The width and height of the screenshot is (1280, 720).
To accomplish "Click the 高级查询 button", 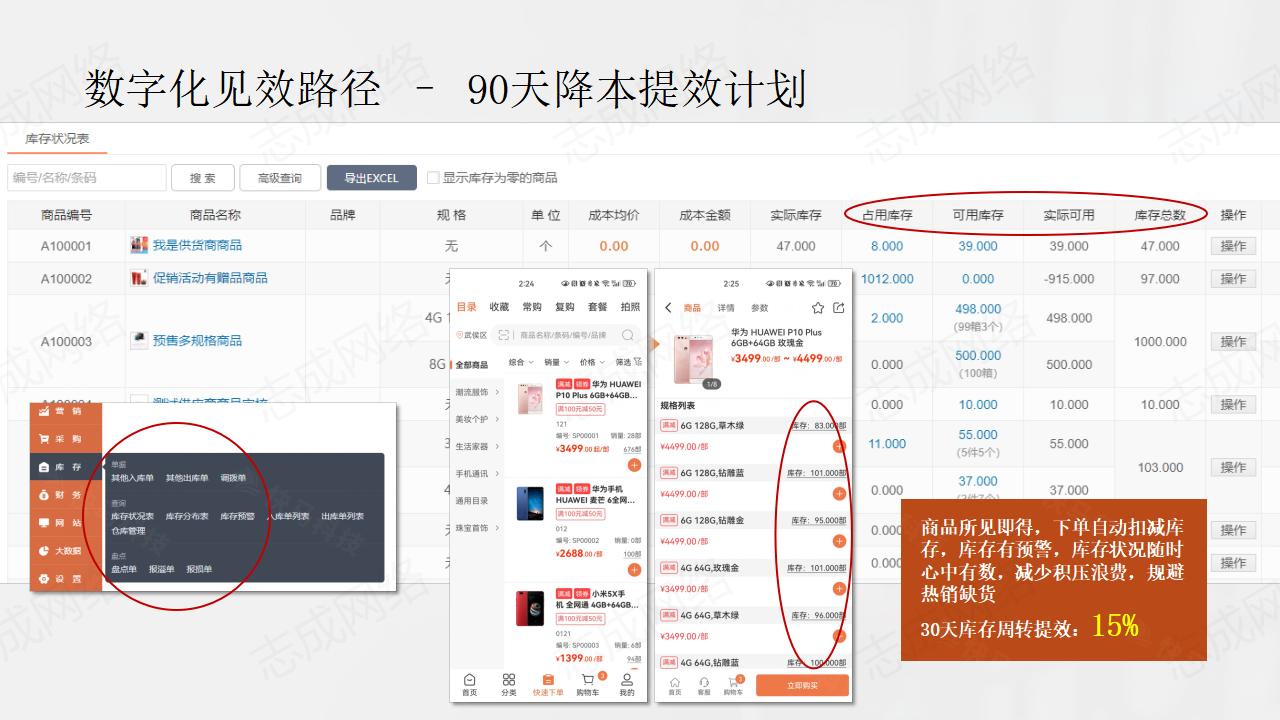I will [280, 178].
